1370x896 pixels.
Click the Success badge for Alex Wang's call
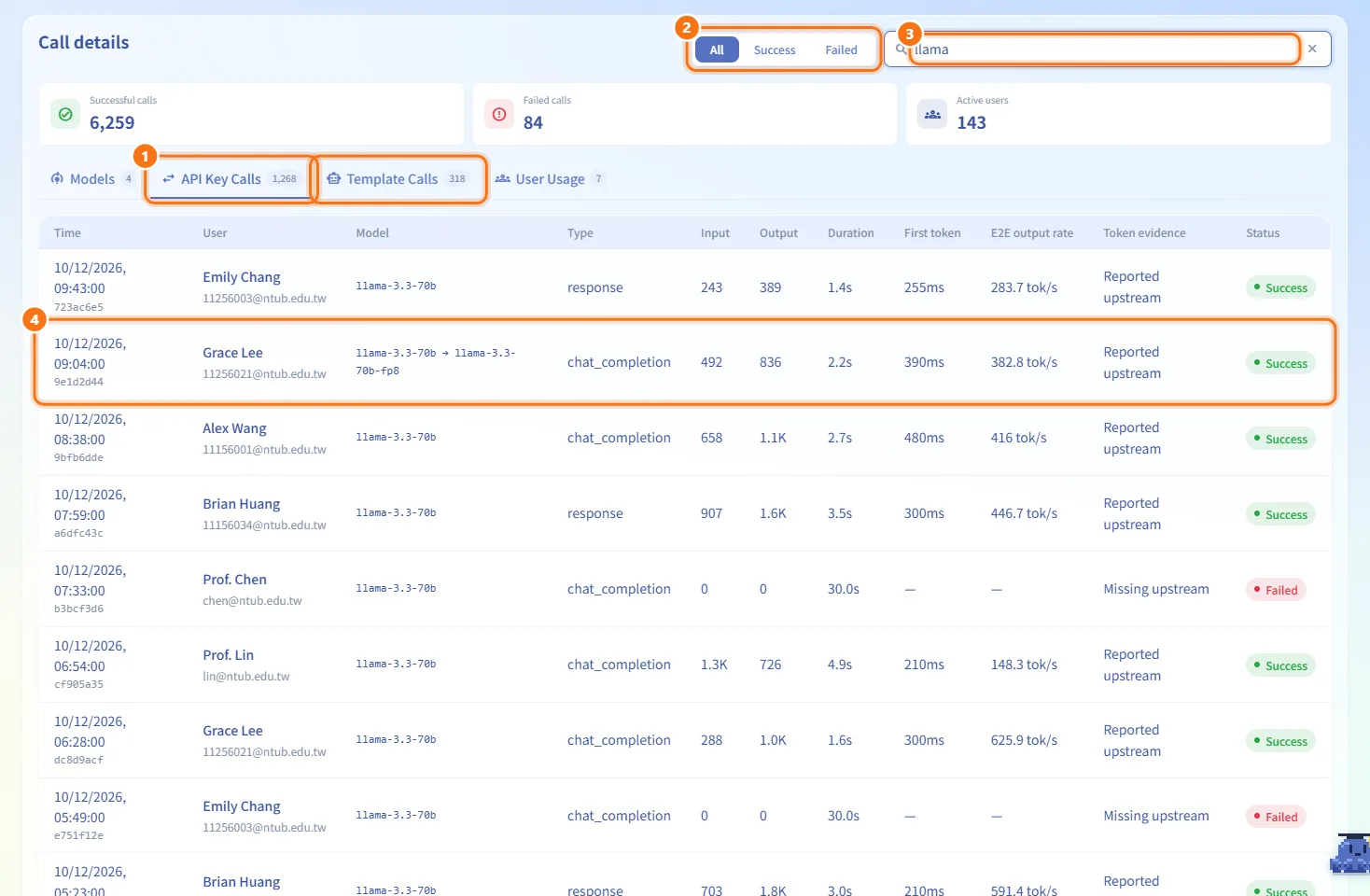(1279, 439)
